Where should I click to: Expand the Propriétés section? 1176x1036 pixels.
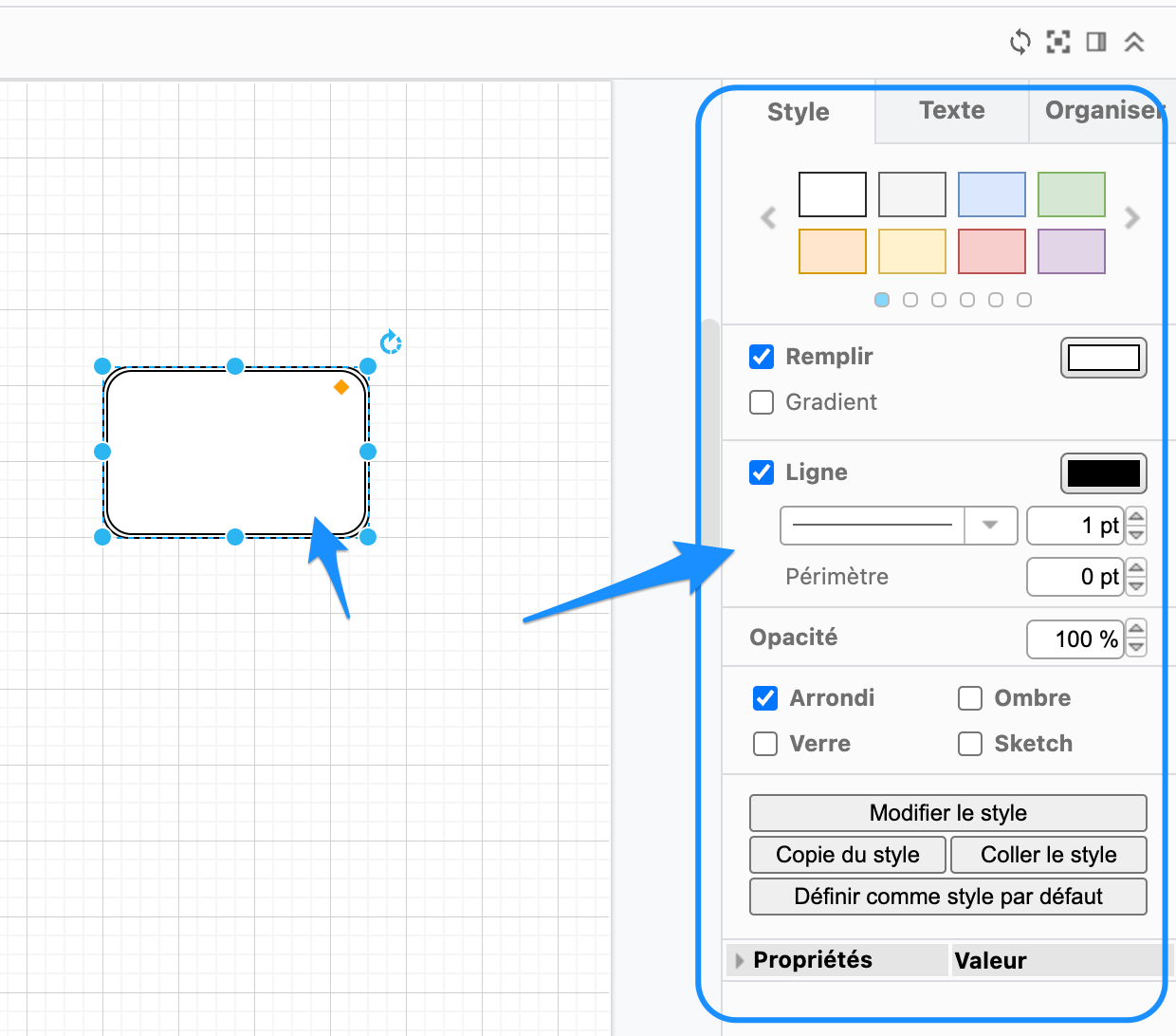click(741, 961)
